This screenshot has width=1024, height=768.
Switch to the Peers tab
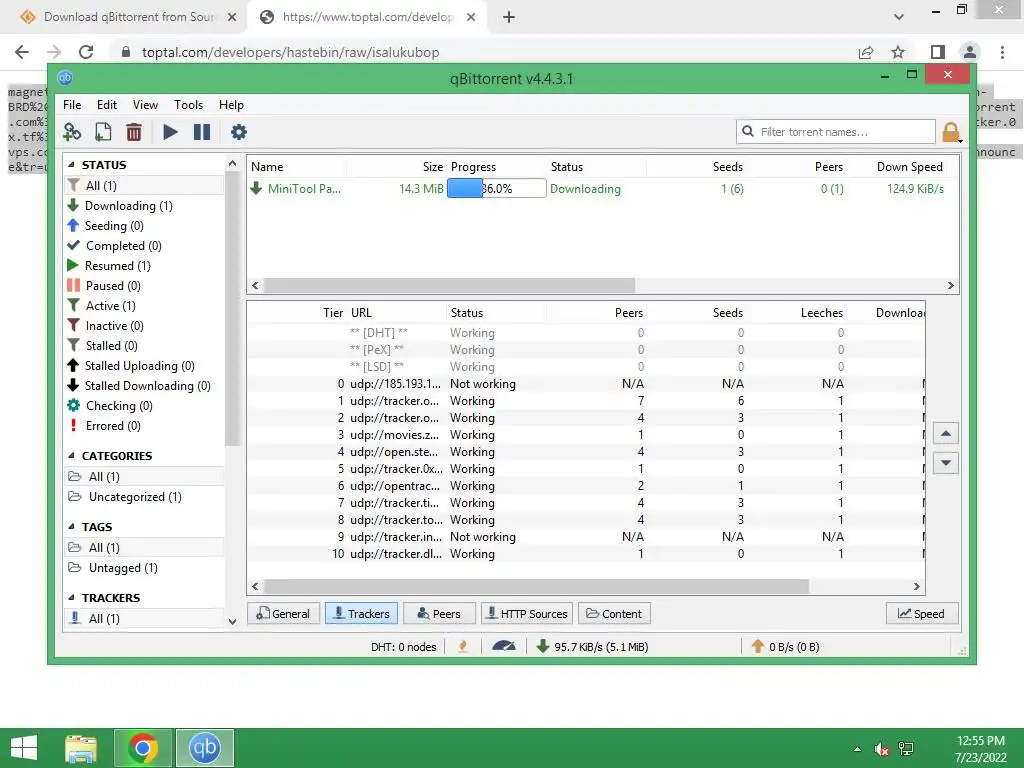coord(439,614)
